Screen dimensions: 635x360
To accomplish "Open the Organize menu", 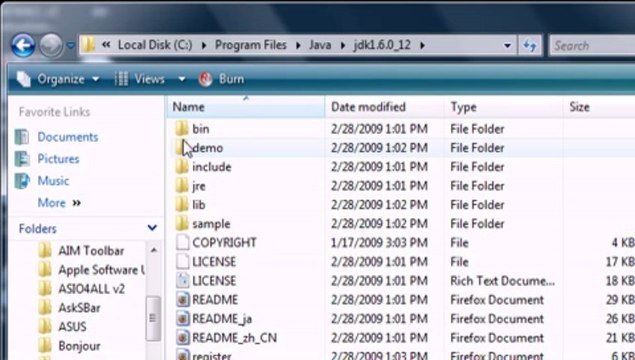I will [x=58, y=79].
